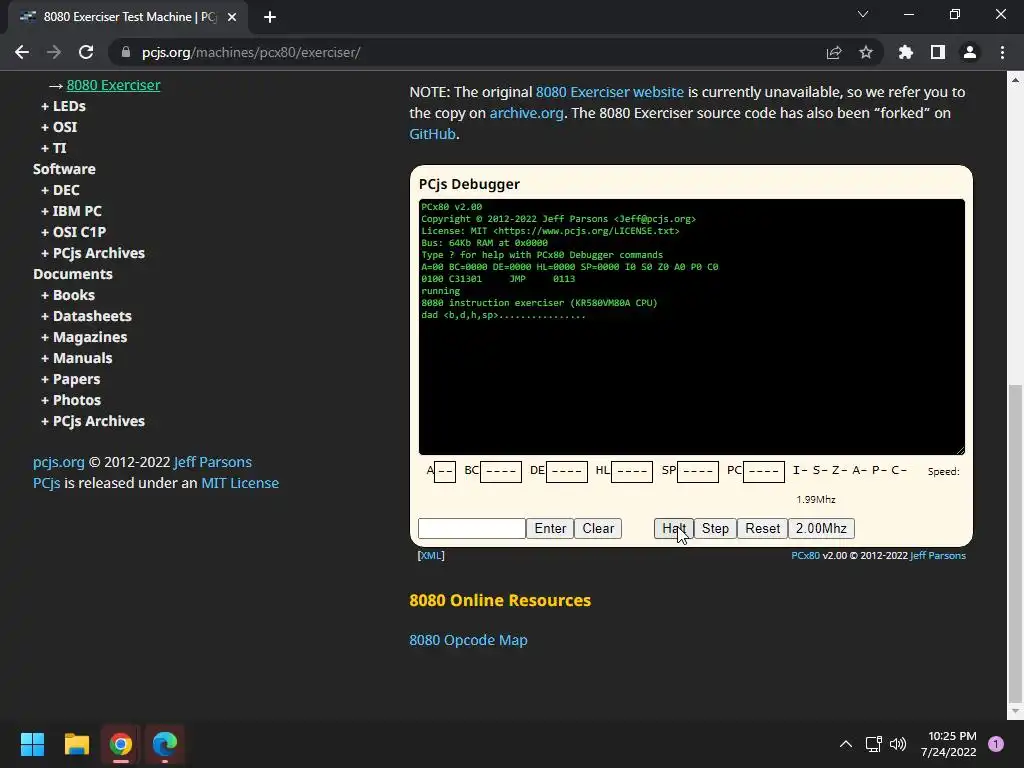
Task: Close the 8080 Exerciser tab
Action: pyautogui.click(x=232, y=17)
